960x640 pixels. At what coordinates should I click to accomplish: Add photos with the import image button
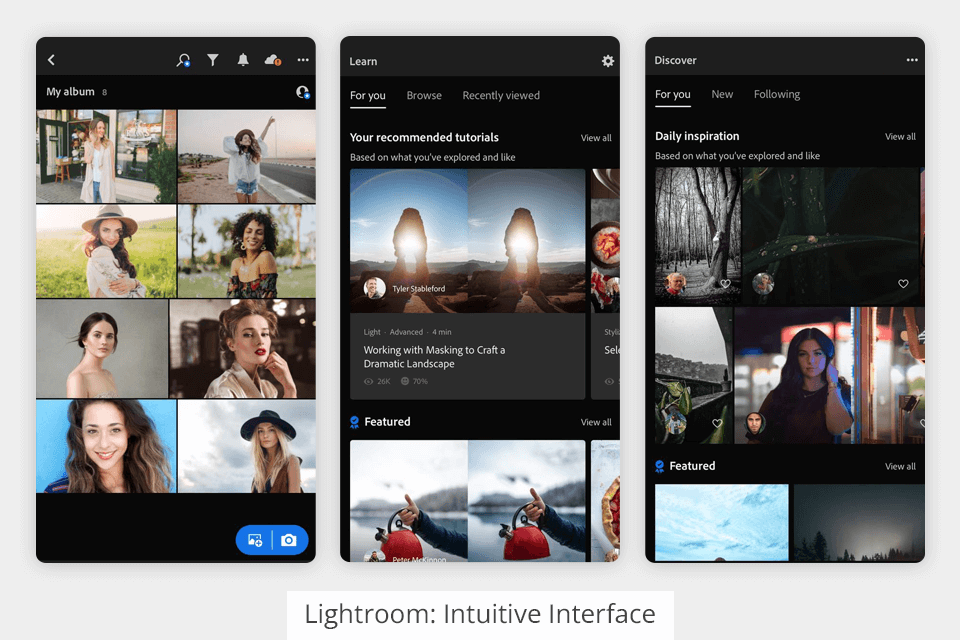pos(255,540)
